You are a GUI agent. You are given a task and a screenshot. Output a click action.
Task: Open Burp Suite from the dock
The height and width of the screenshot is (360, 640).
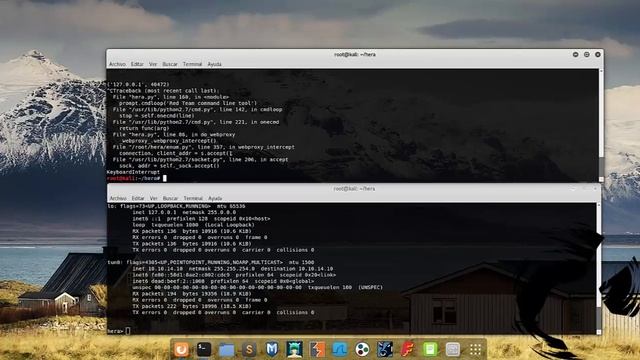click(317, 349)
